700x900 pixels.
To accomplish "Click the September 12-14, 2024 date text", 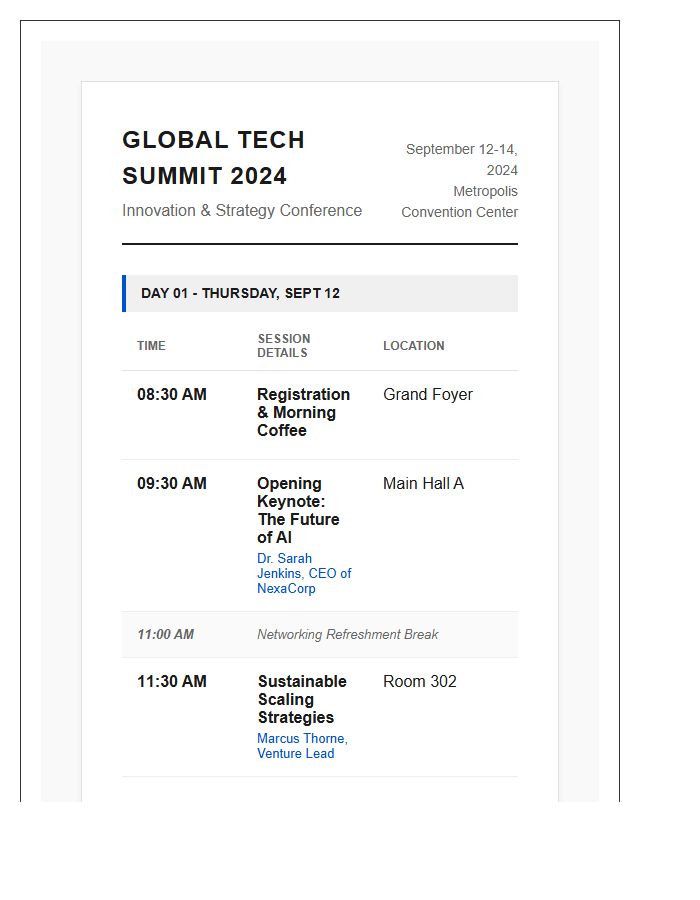I will (461, 160).
